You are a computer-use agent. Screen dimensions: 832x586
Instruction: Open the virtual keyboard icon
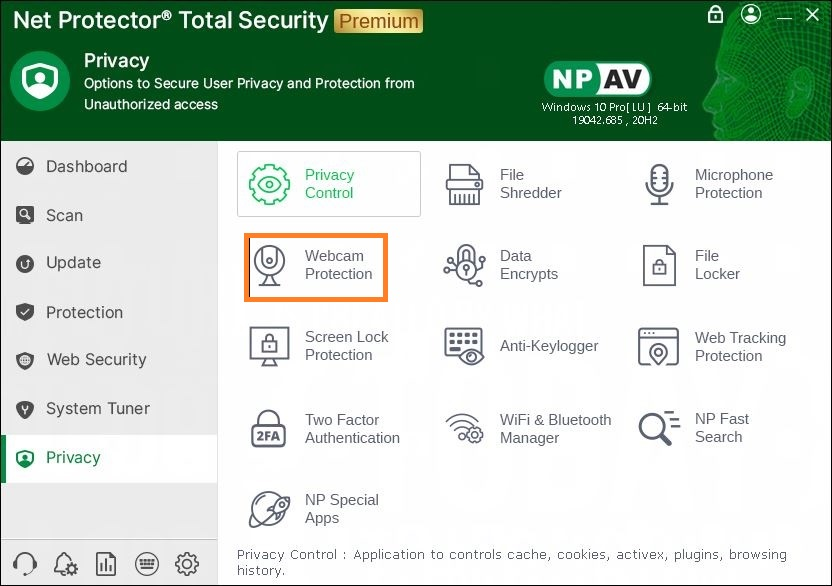(x=146, y=564)
